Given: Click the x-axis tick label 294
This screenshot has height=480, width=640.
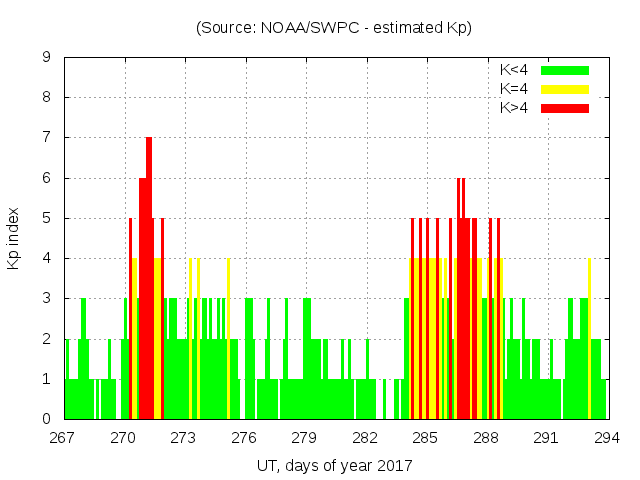Looking at the screenshot, I should pyautogui.click(x=606, y=438).
